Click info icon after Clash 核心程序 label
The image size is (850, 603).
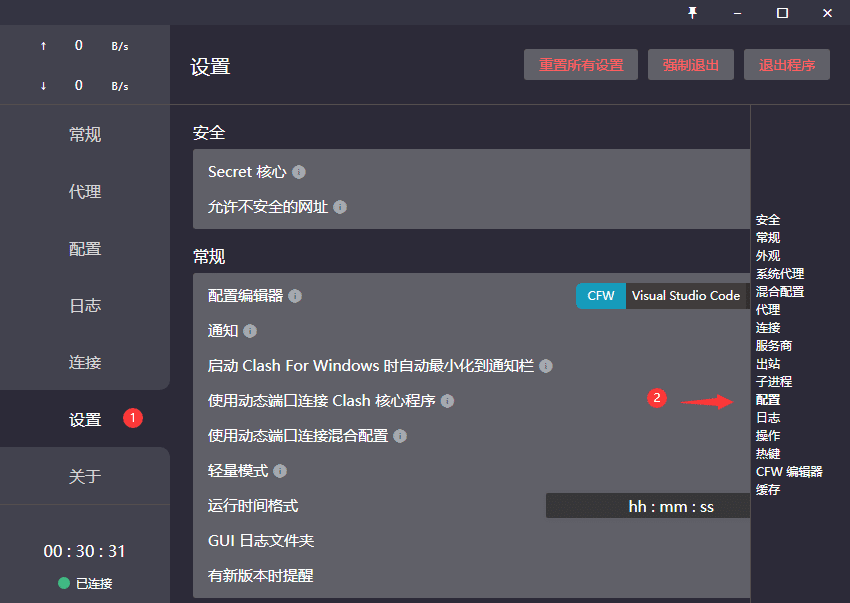[x=447, y=401]
